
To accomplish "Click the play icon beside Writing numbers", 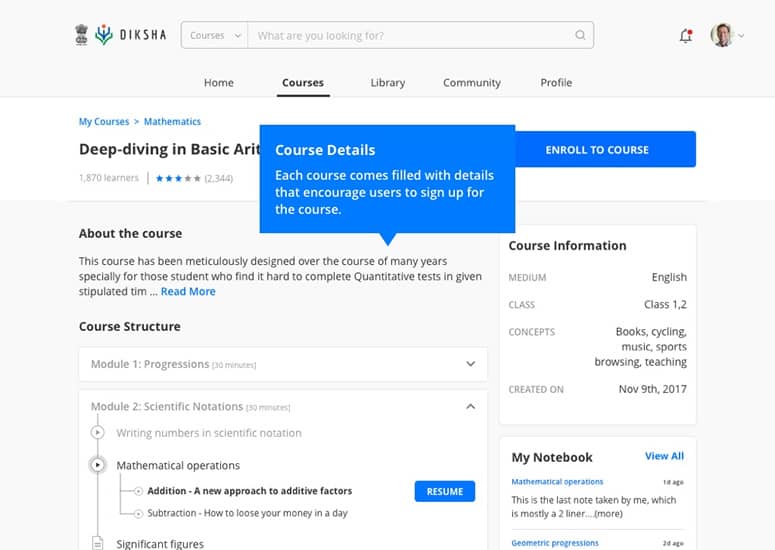I will (x=97, y=433).
